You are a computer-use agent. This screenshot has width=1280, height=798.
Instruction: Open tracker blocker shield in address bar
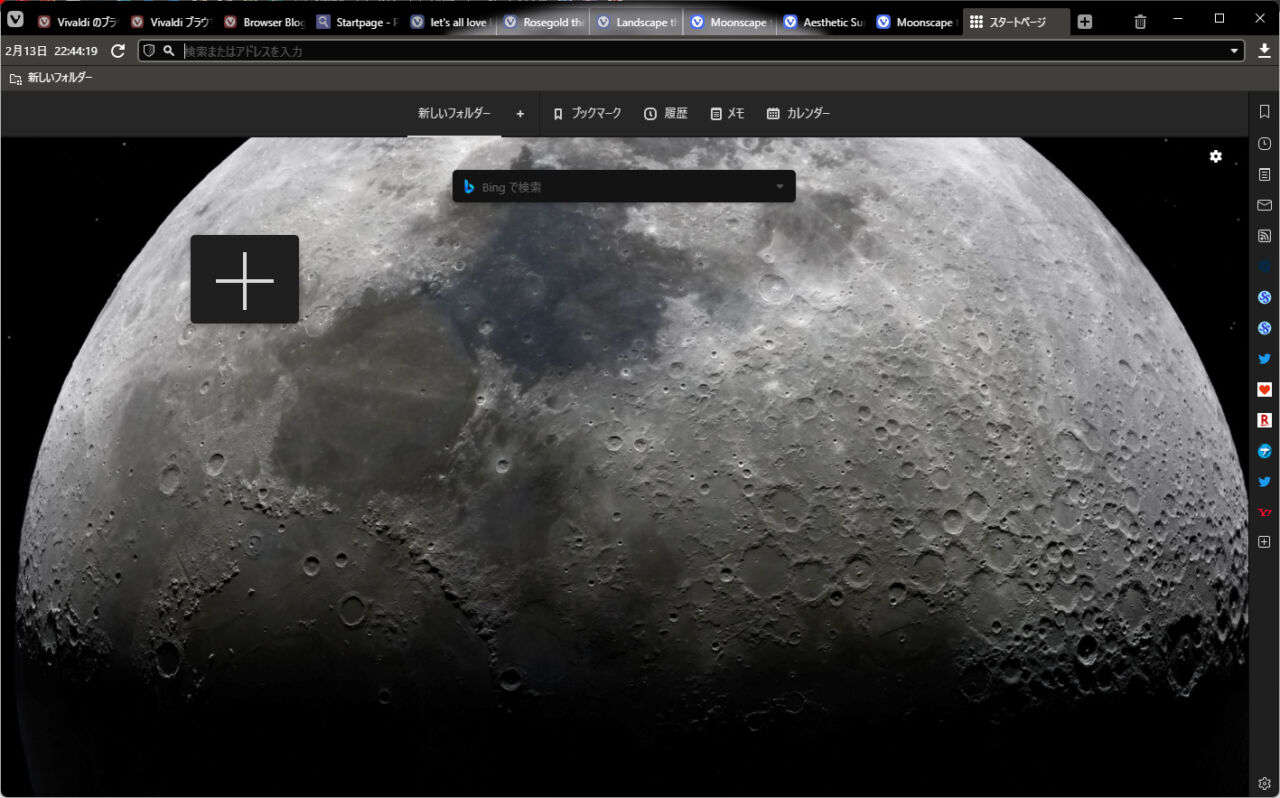[x=149, y=51]
